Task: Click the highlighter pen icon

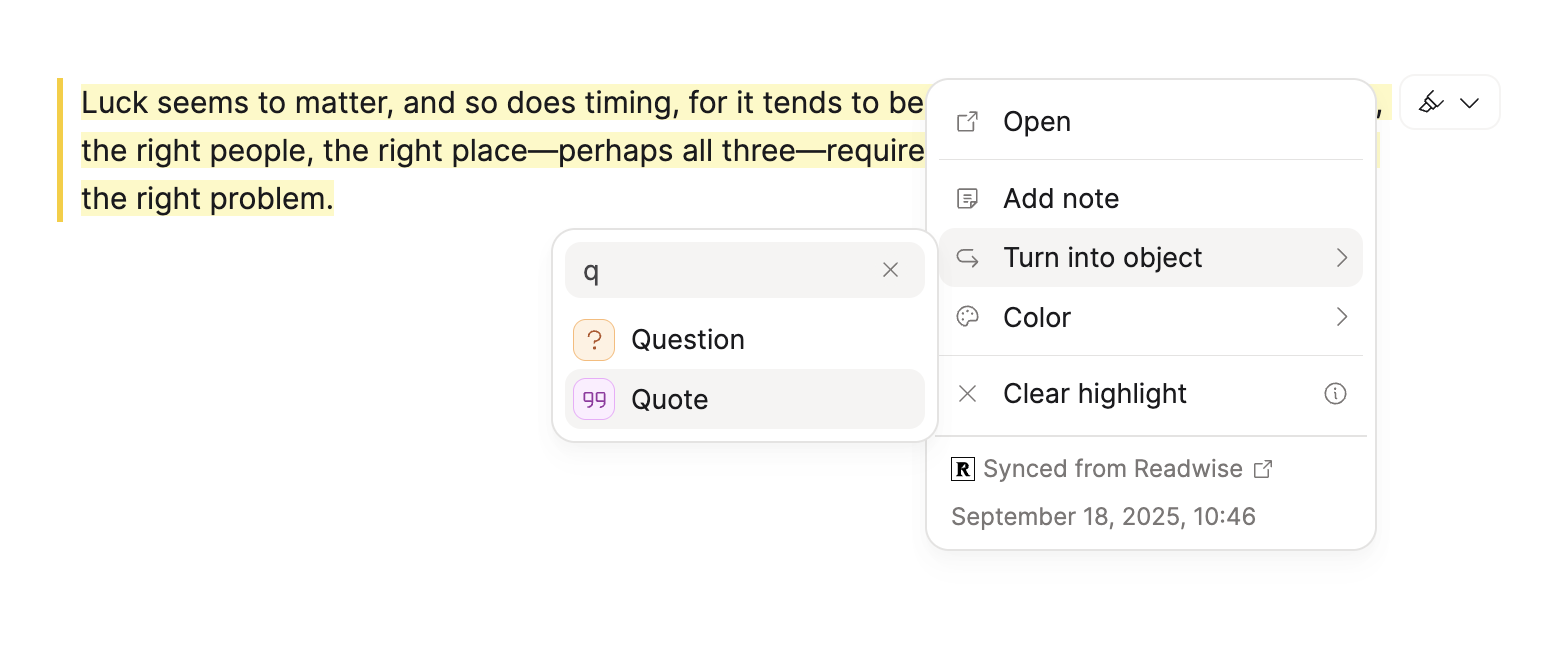Action: 1431,102
